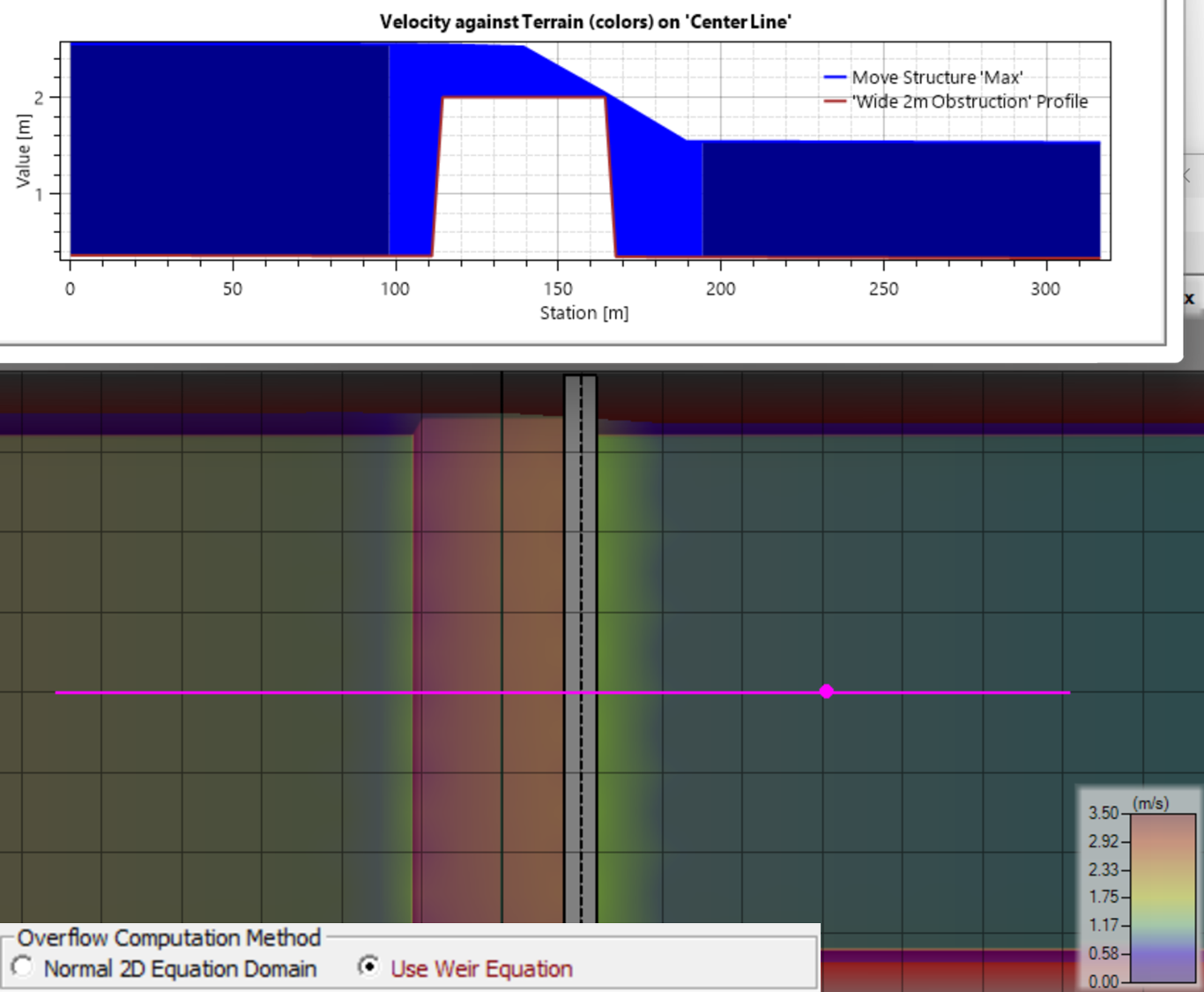Click the 'Velocity against Terrain' plot title
Viewport: 1204px width, 992px height.
[x=585, y=22]
